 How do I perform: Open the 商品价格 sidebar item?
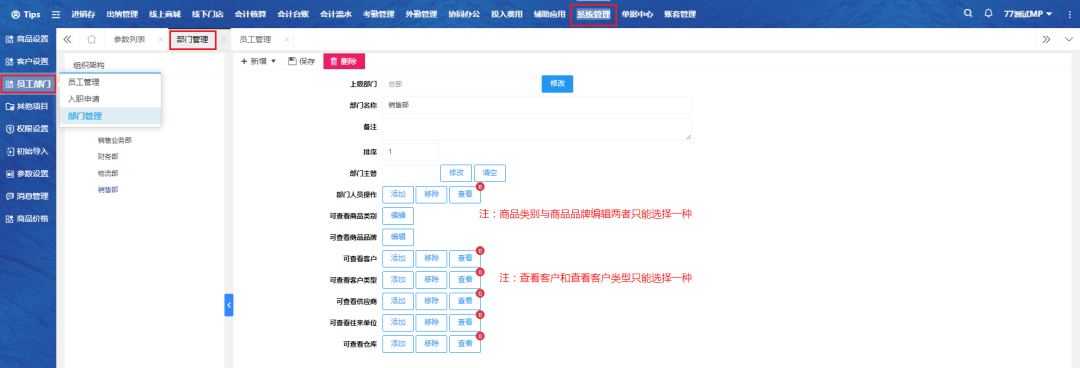(x=28, y=219)
